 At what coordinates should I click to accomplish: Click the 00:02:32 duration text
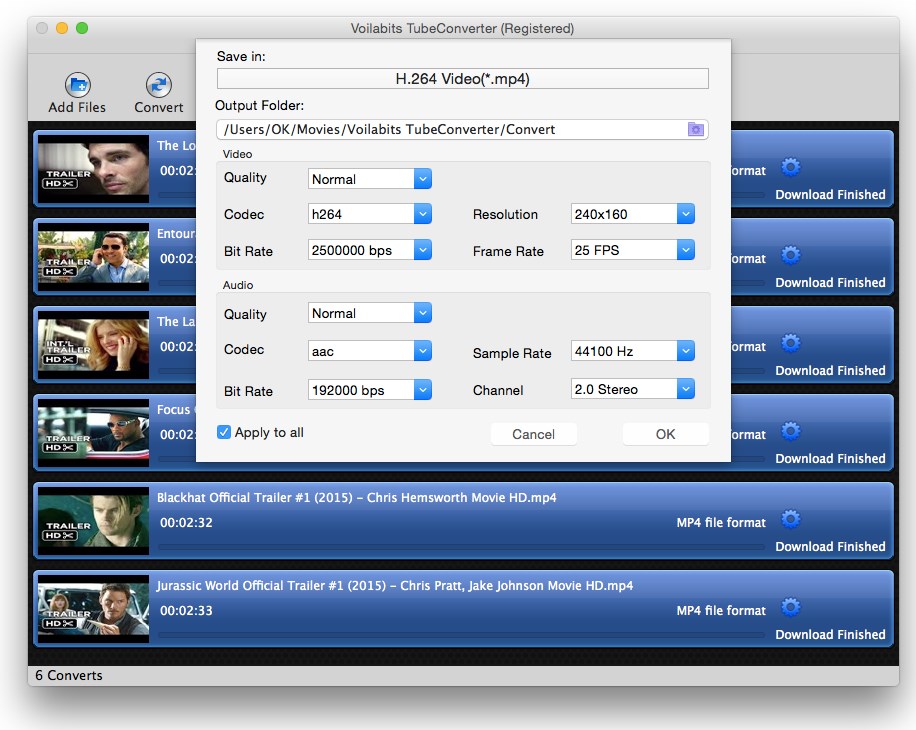point(186,523)
